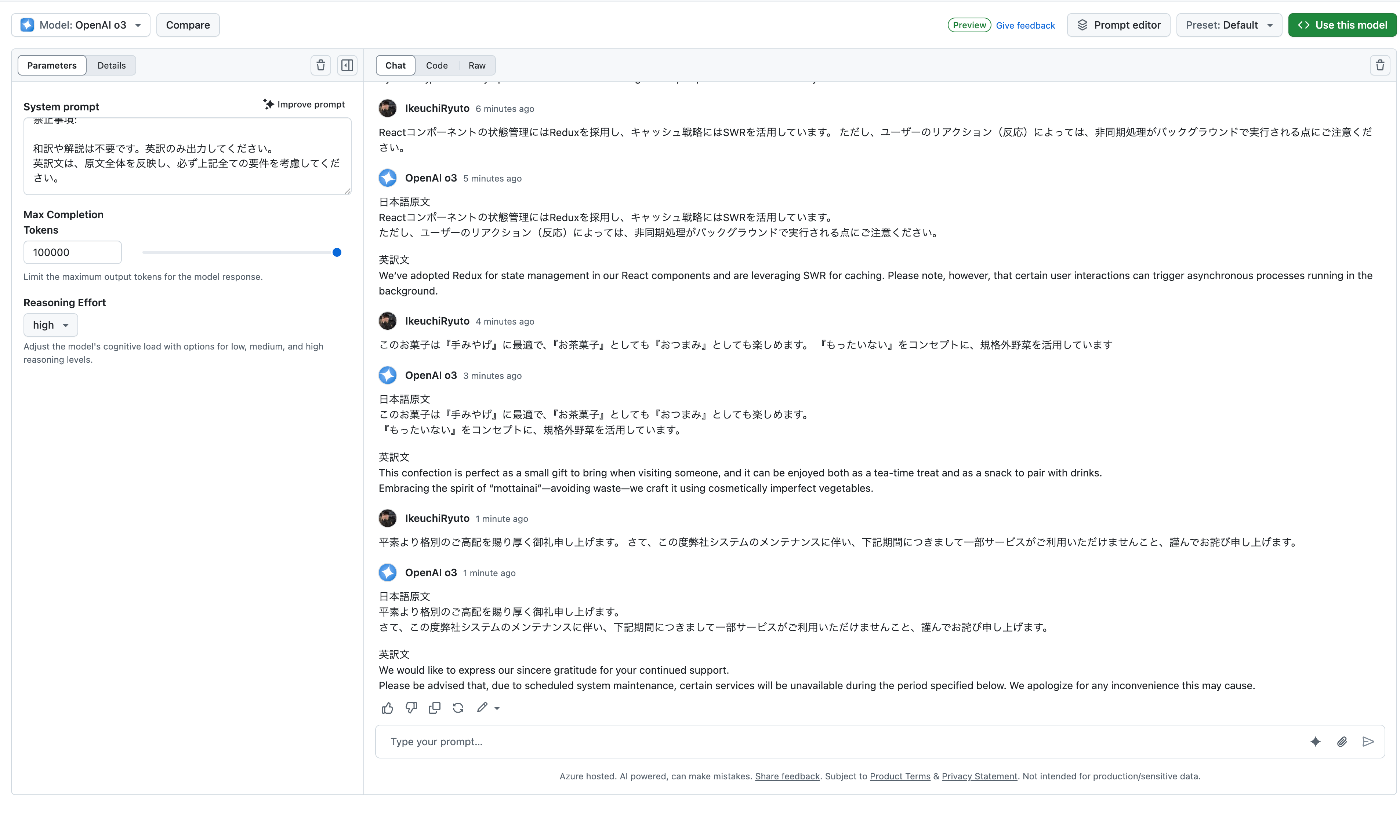Click OpenAI o3 avatar on 3 minutes ago reply
1400x823 pixels.
tap(388, 375)
